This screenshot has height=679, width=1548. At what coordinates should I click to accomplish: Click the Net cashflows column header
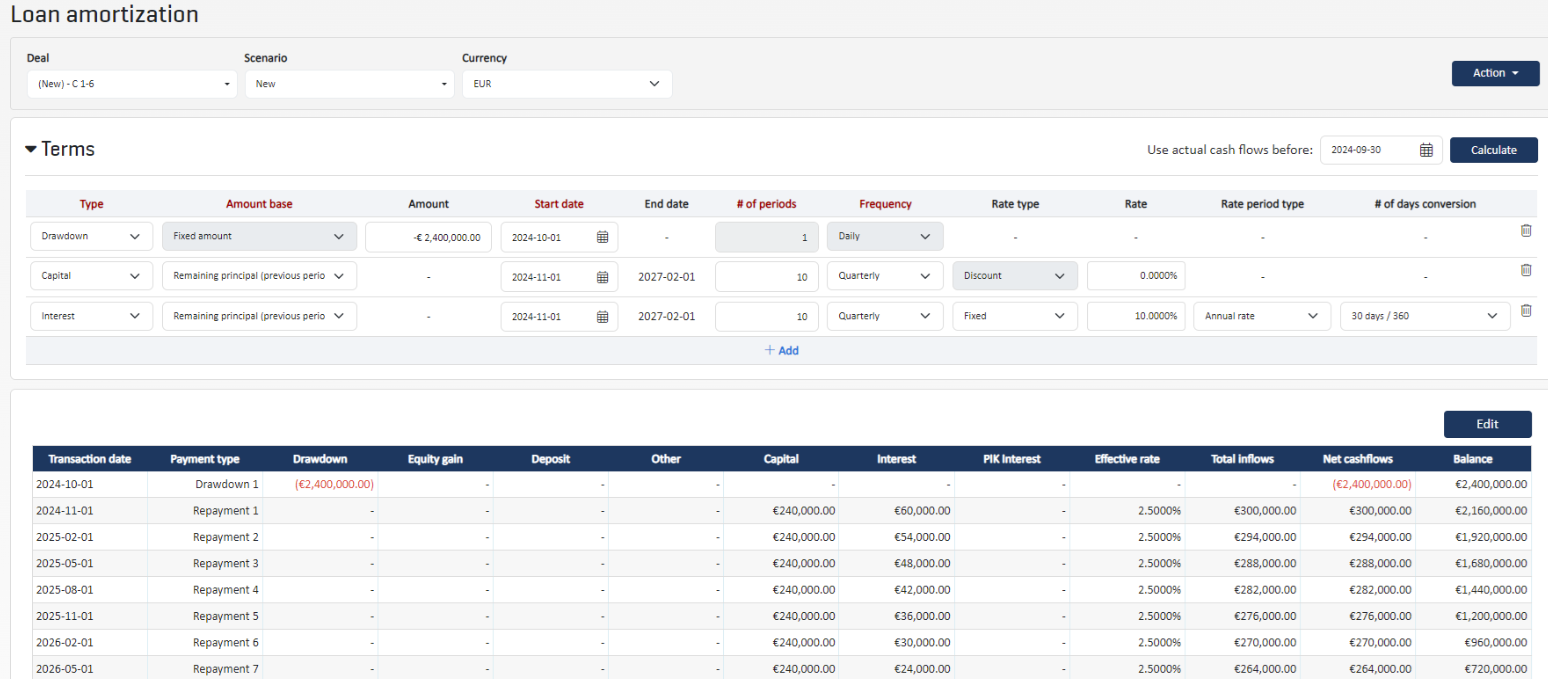(1357, 459)
